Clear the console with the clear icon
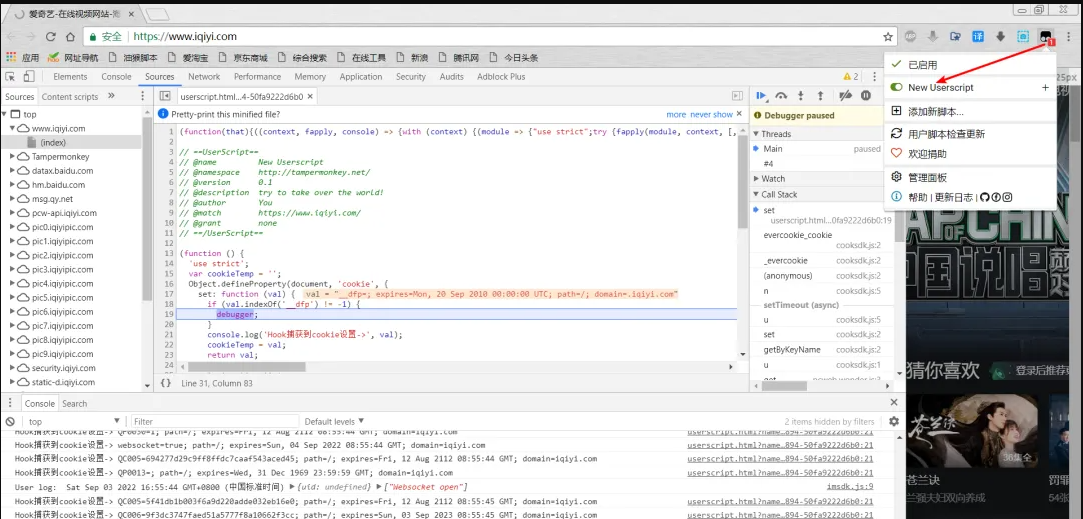This screenshot has height=519, width=1083. pos(10,422)
